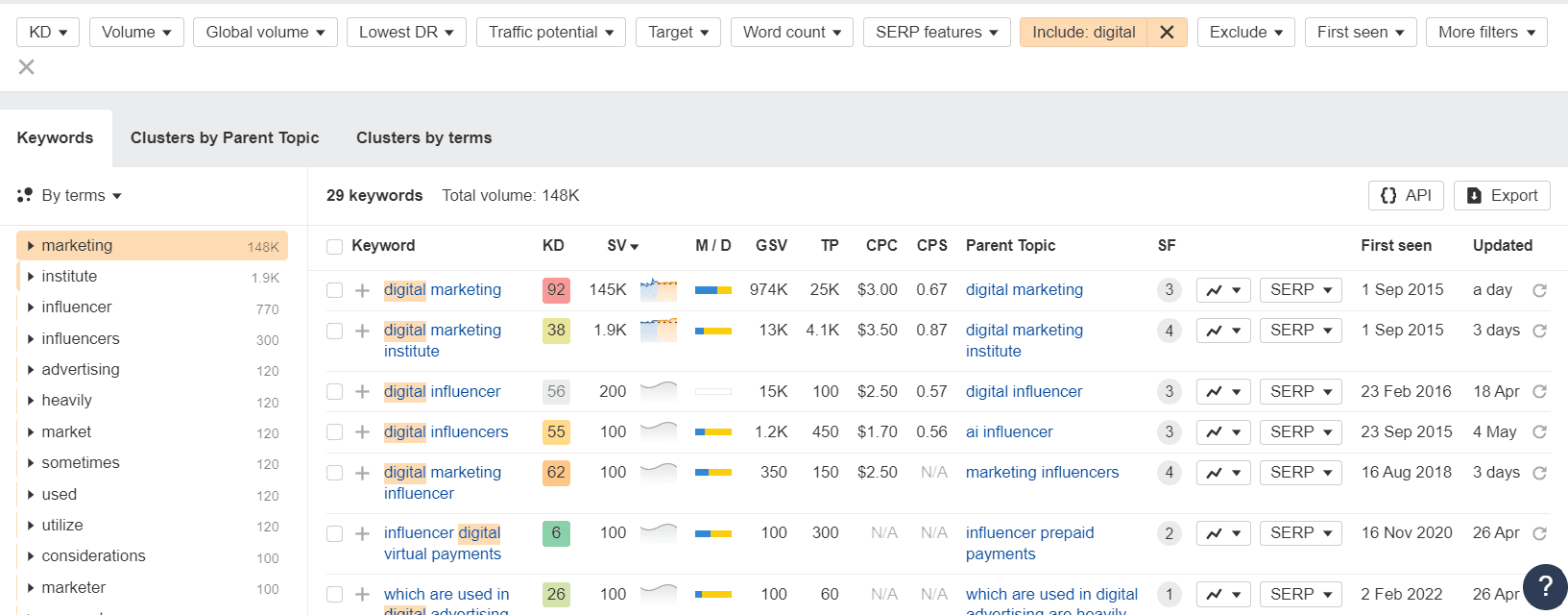Screen dimensions: 1568x615
Task: Add 'which are used in' keyword with plus icon
Action: 362,595
